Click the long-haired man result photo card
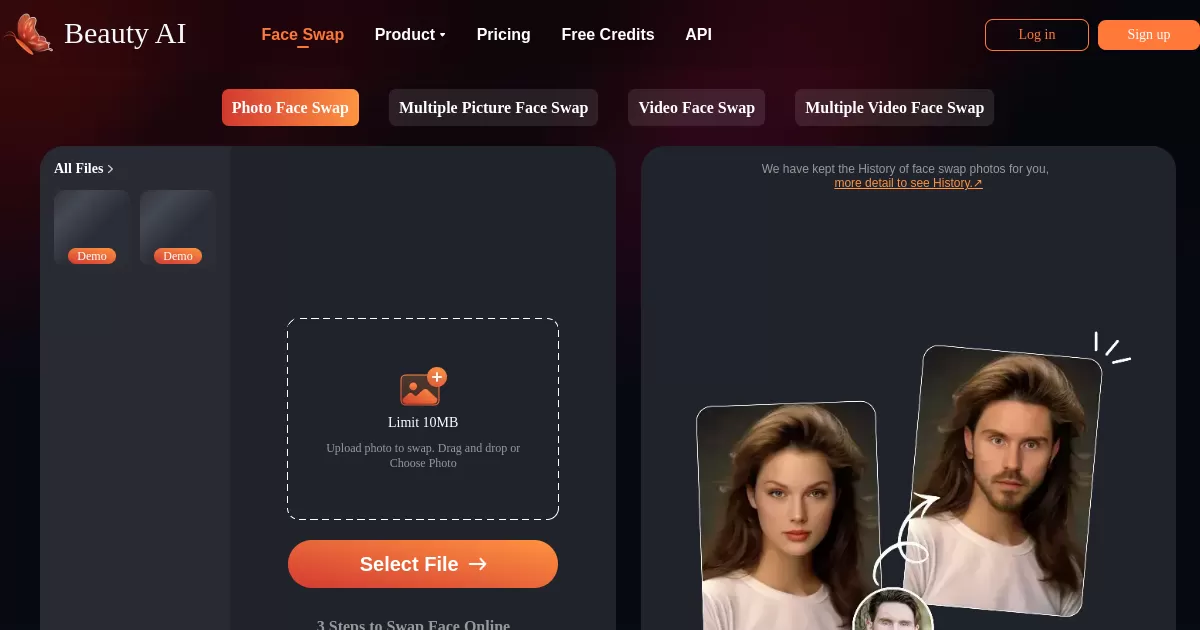 tap(1002, 480)
